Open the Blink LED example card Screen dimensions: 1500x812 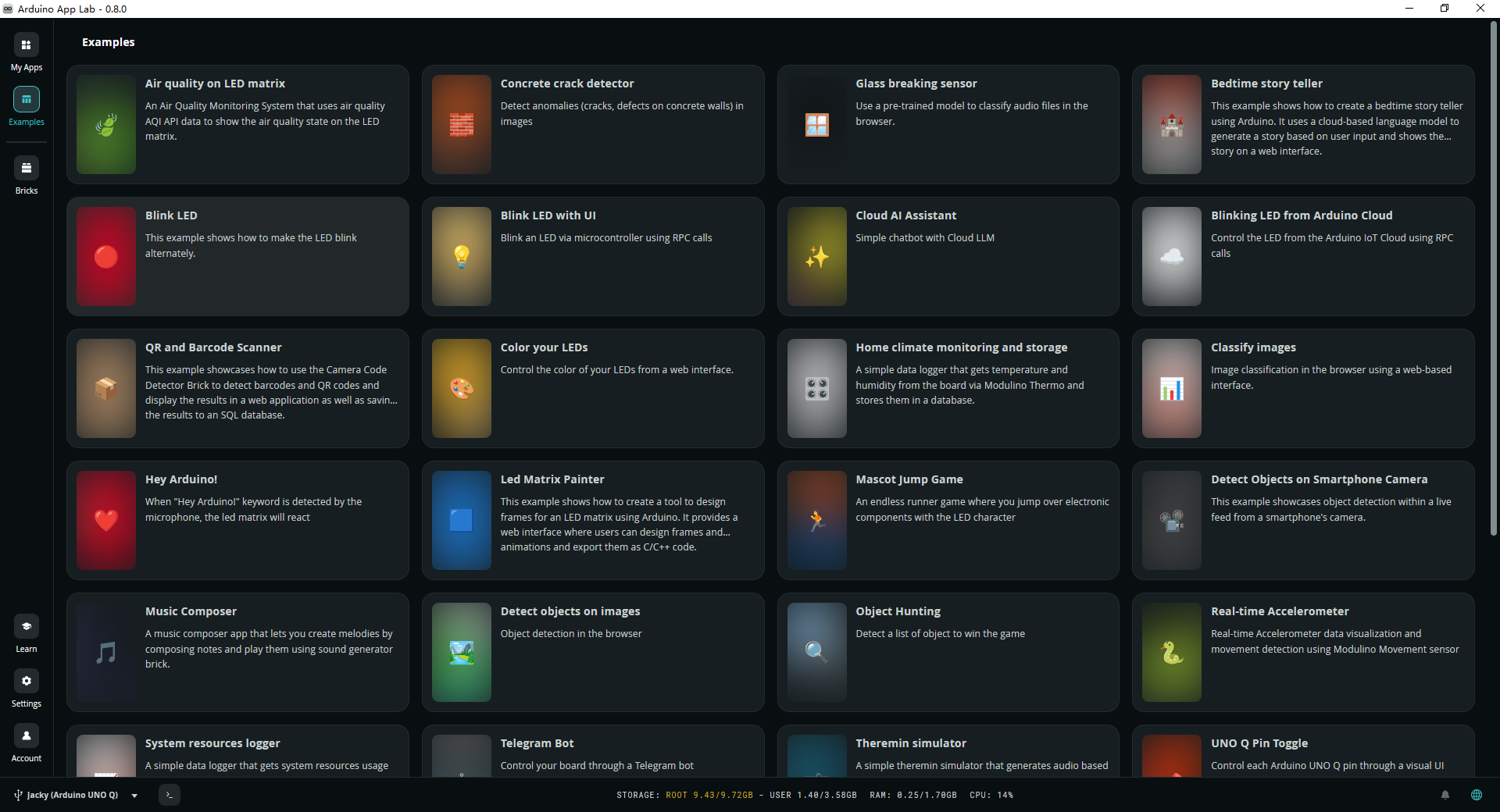coord(237,256)
